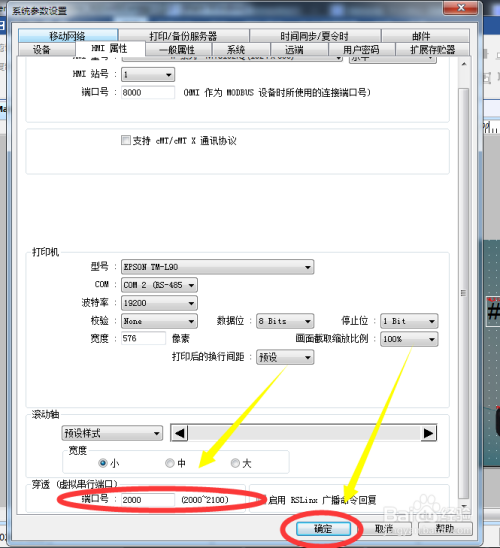
Task: Open the 远端 tab
Action: tap(299, 49)
